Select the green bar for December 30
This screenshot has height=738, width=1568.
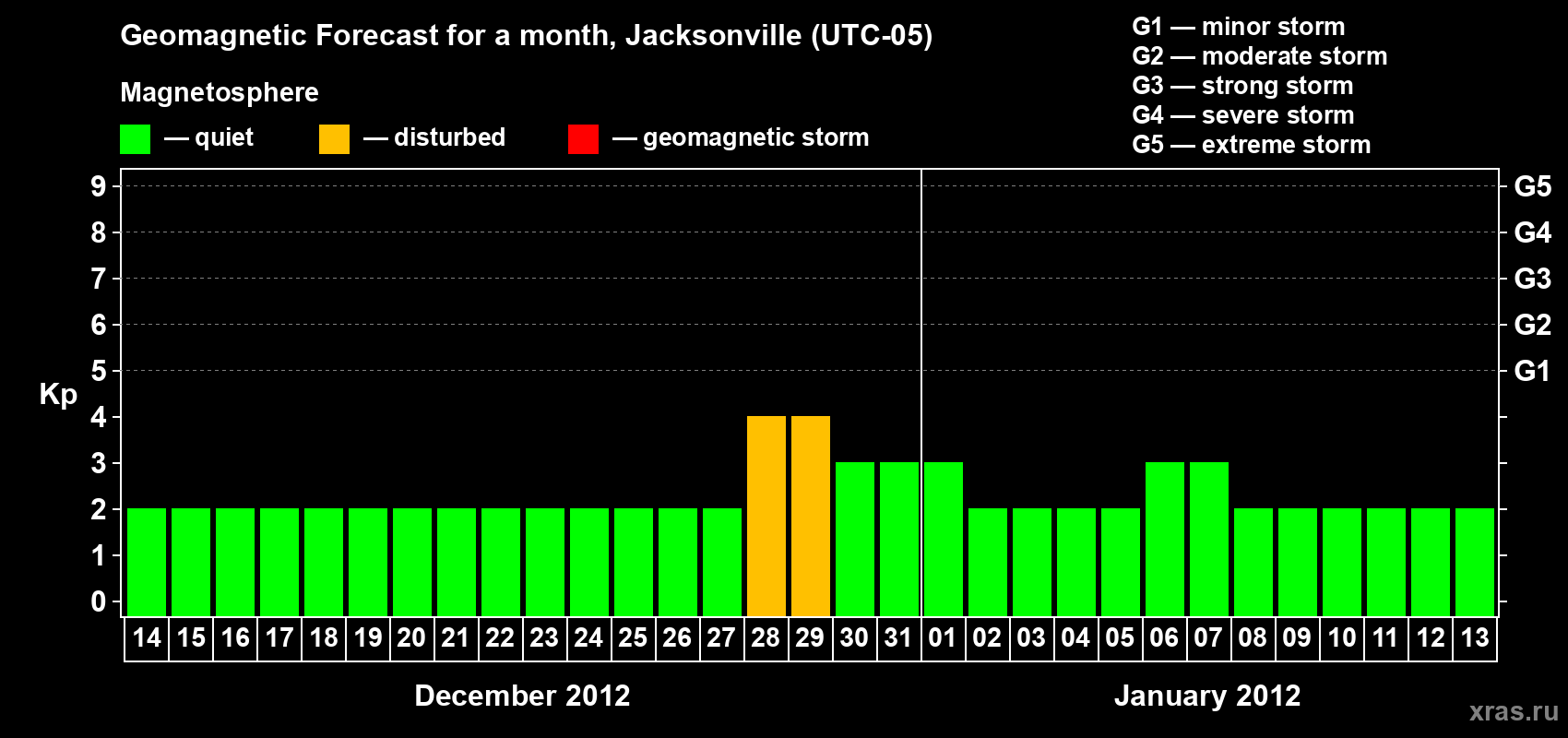coord(855,539)
